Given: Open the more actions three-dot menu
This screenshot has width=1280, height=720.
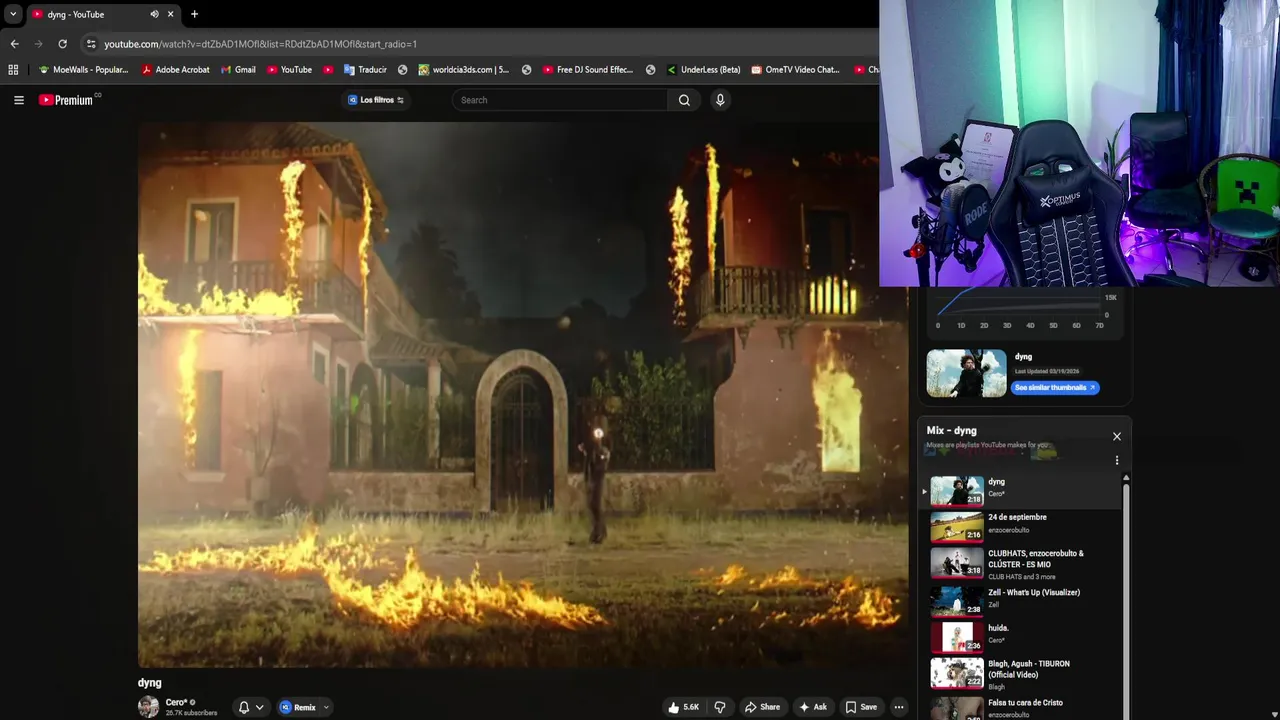Looking at the screenshot, I should tap(899, 707).
